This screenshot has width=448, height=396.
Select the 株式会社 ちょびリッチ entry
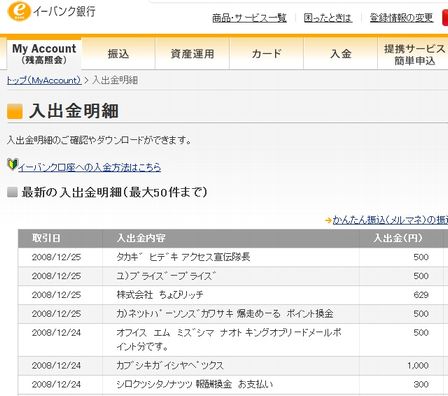[160, 295]
